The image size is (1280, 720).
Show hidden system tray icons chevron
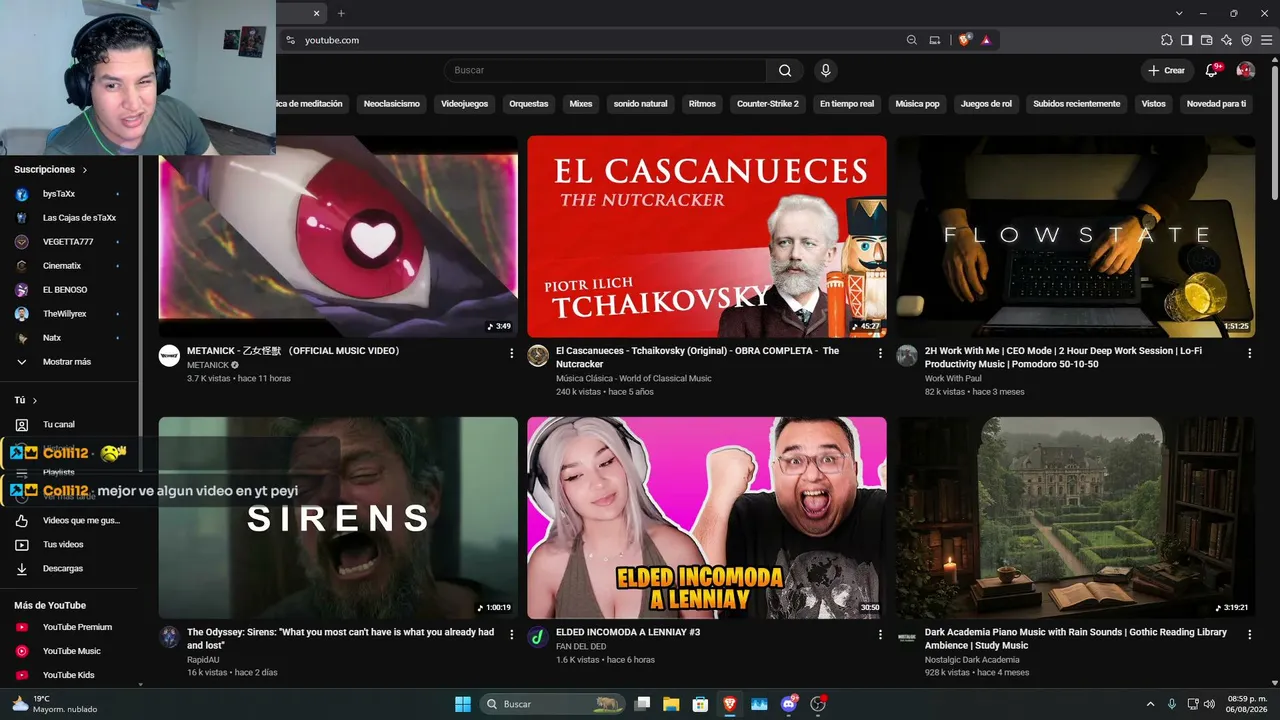click(x=1150, y=704)
